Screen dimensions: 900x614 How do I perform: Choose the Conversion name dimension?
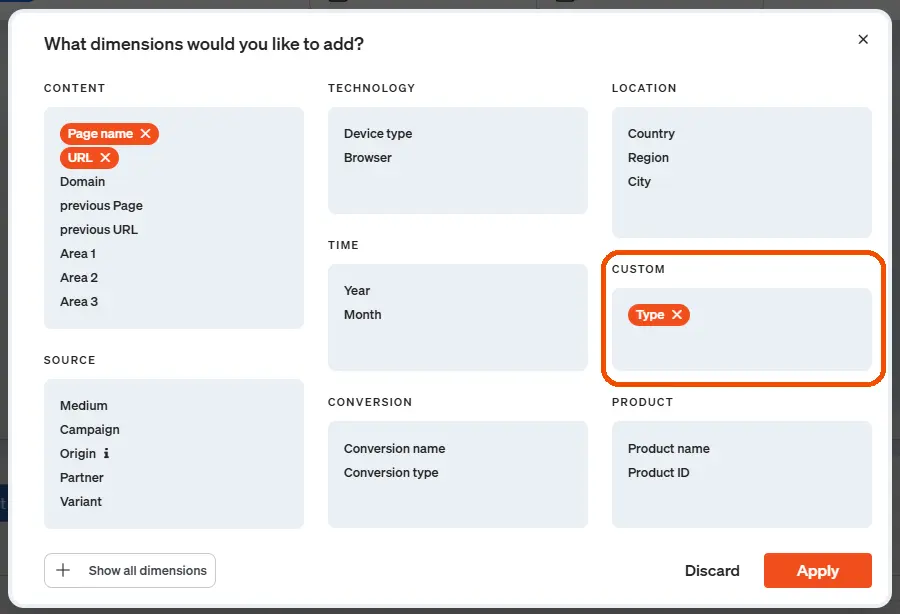[394, 449]
